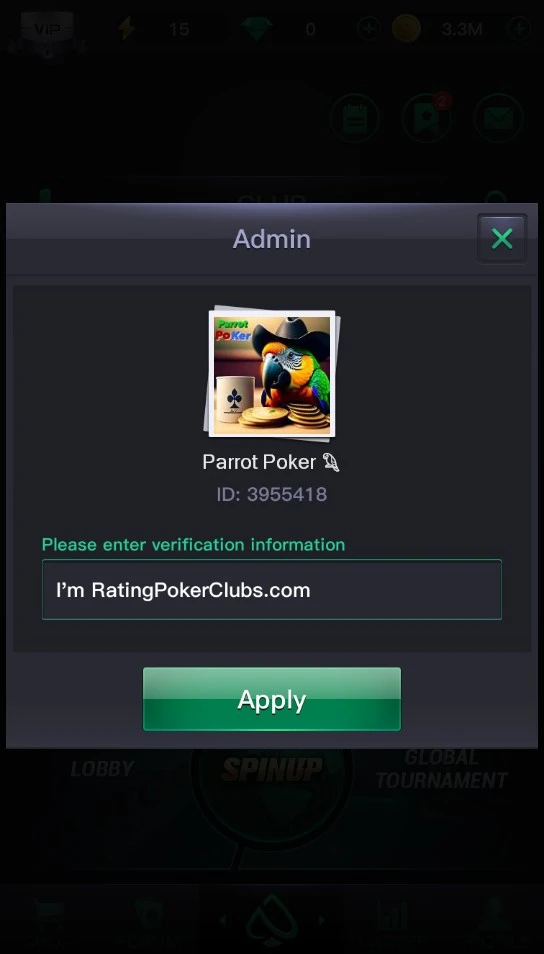Select the SpinUp tab
Image resolution: width=544 pixels, height=954 pixels.
pos(271,769)
